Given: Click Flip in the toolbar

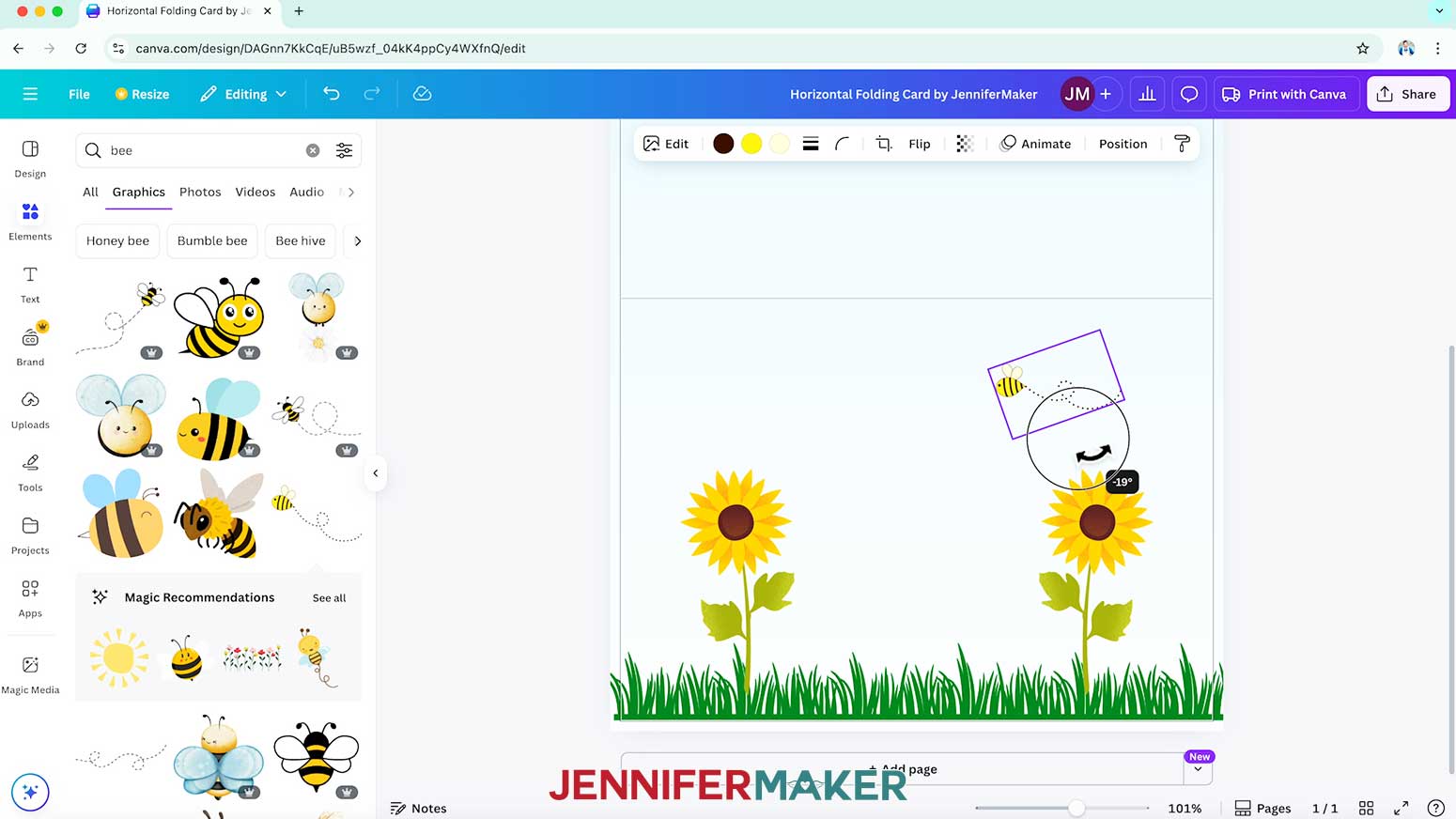Looking at the screenshot, I should pyautogui.click(x=920, y=144).
